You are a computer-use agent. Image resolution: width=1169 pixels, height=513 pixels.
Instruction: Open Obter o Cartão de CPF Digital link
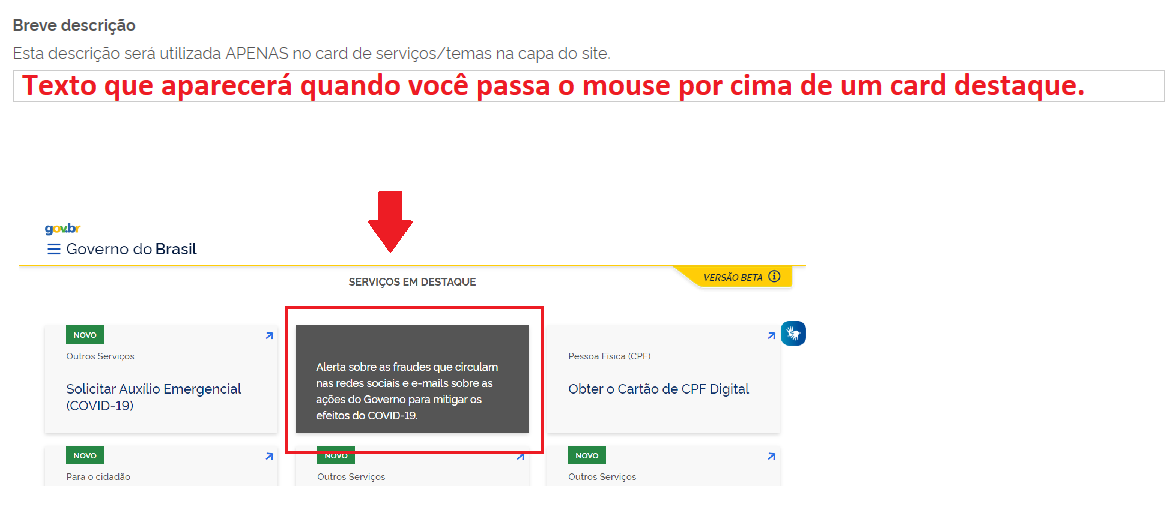click(658, 388)
